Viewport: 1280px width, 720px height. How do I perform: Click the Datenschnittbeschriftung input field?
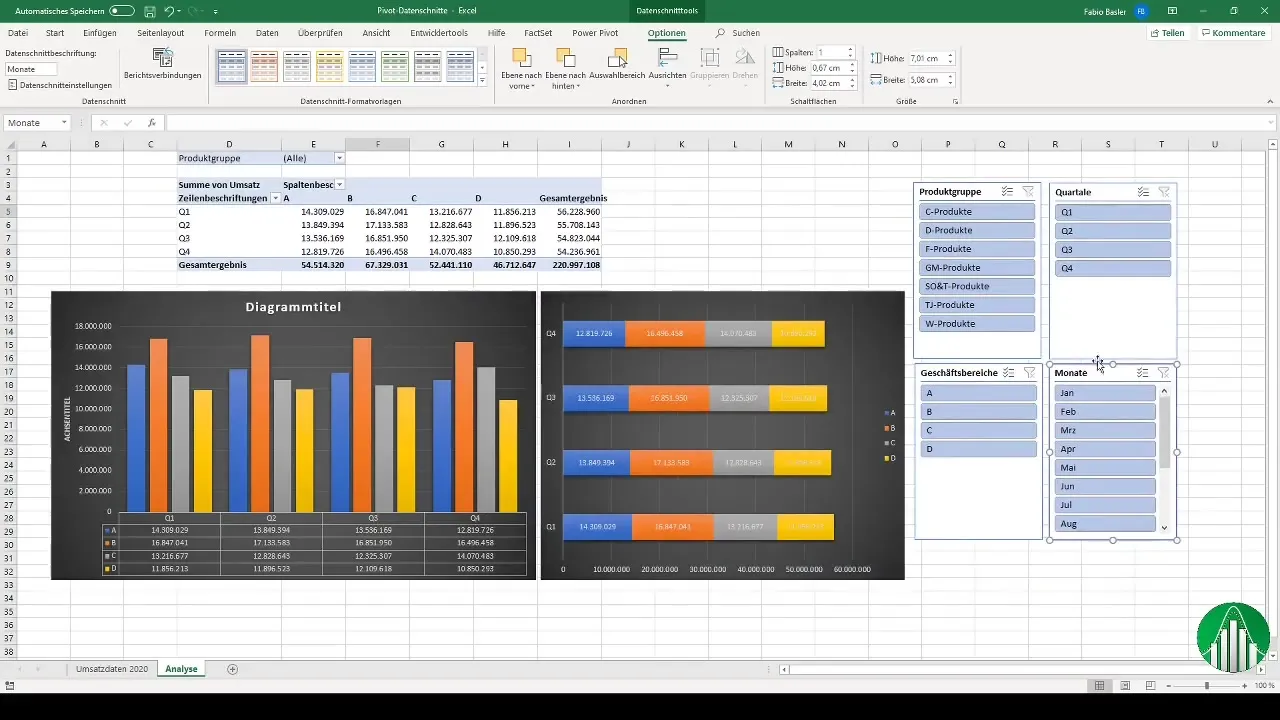(x=31, y=69)
